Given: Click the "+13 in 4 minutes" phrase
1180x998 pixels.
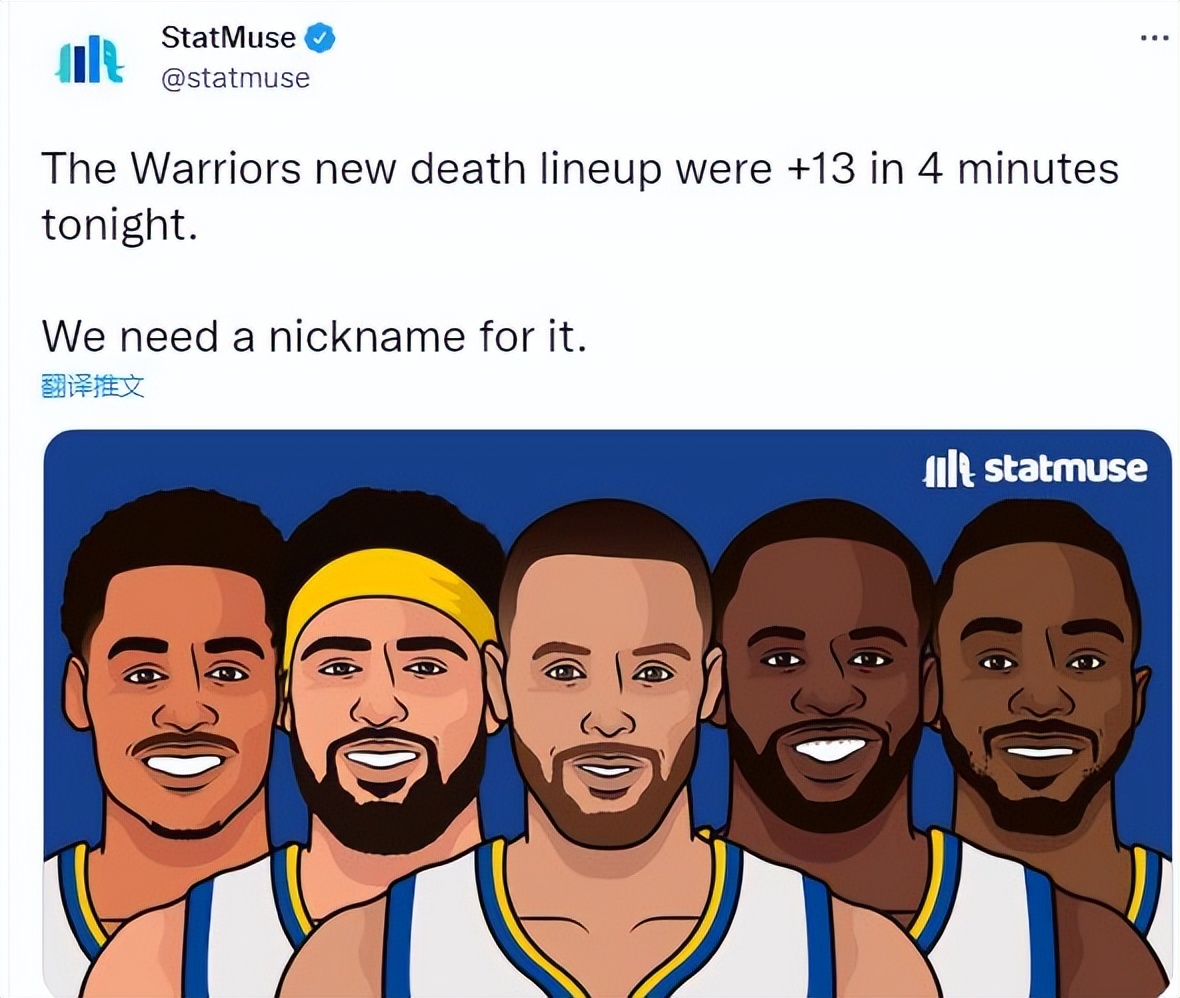Looking at the screenshot, I should 953,169.
